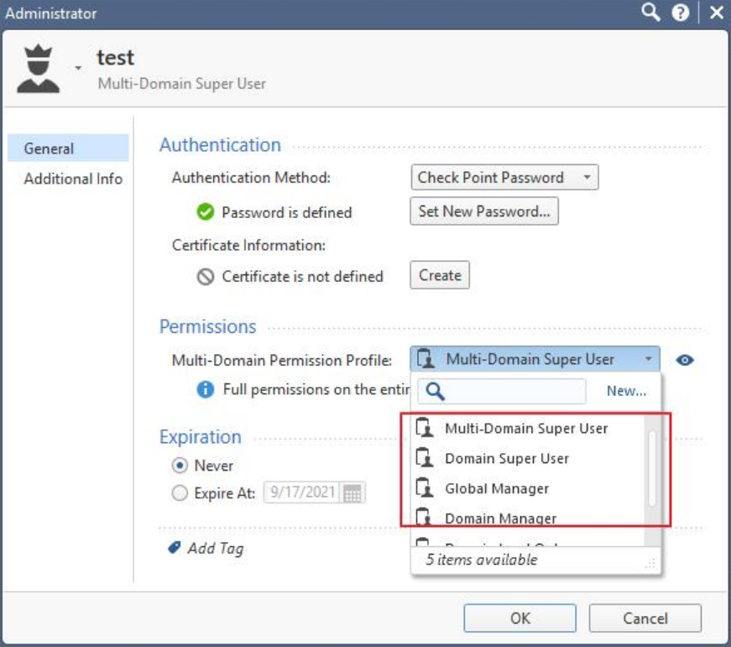Image resolution: width=731 pixels, height=647 pixels.
Task: Click the green password defined checkmark icon
Action: coord(205,212)
